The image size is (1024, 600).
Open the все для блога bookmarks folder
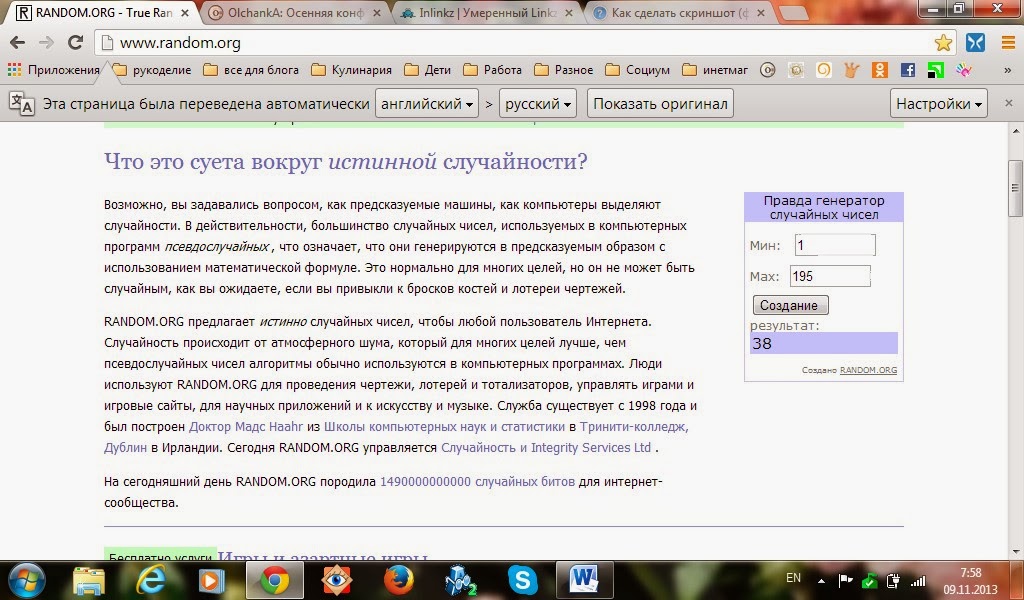(251, 70)
